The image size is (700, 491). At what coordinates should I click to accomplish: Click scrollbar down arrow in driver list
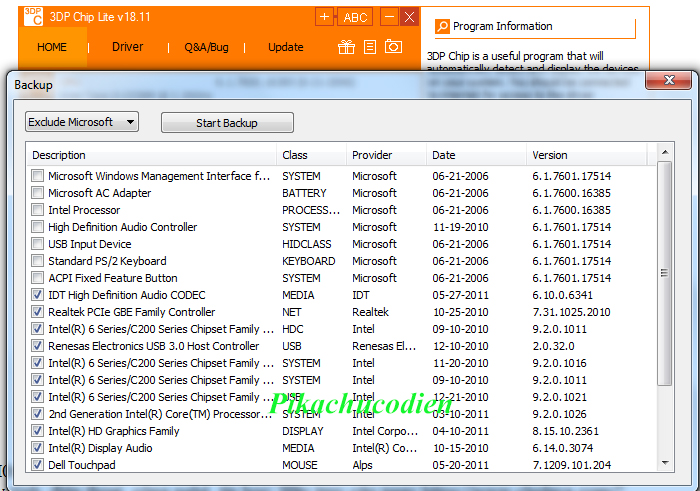click(665, 463)
